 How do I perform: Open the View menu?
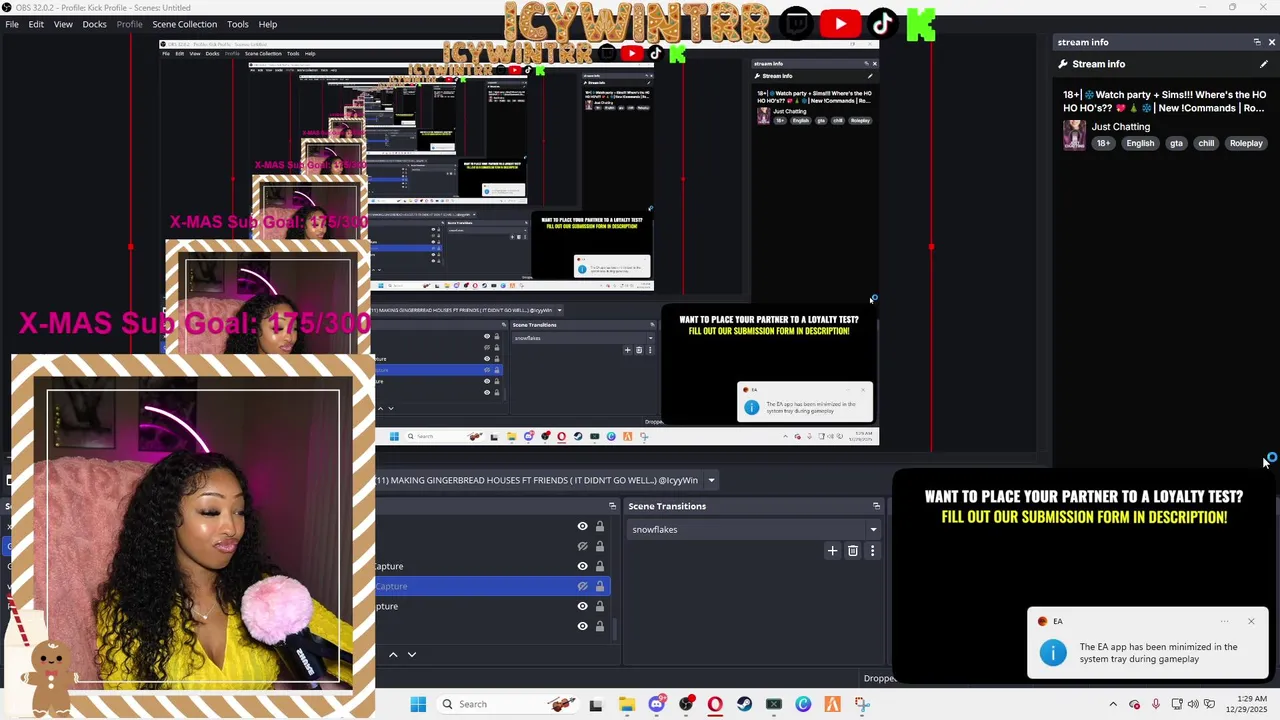coord(63,24)
